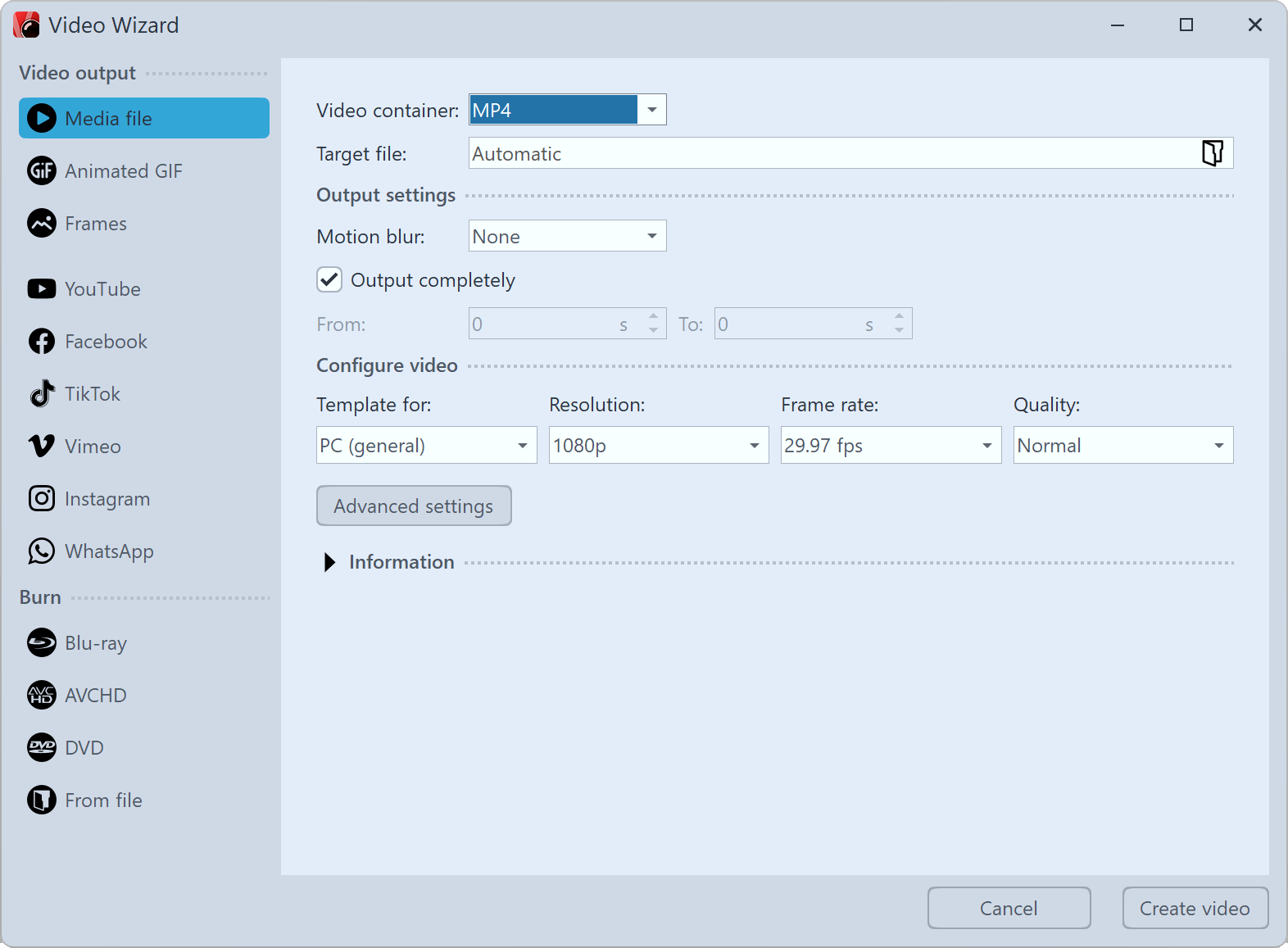Click the Video Wizard app logo
1288x948 pixels.
[x=26, y=25]
